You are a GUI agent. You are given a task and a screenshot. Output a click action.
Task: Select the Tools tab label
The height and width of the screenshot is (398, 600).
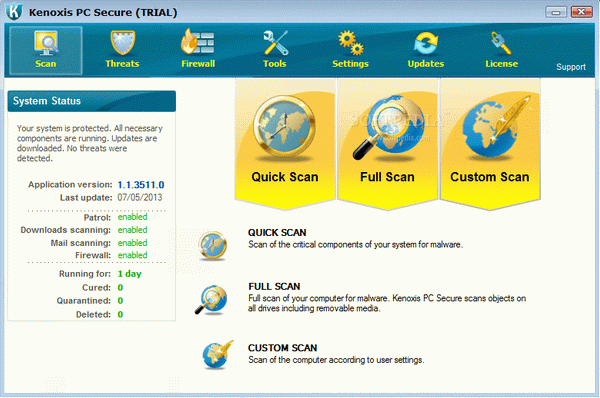pos(274,64)
